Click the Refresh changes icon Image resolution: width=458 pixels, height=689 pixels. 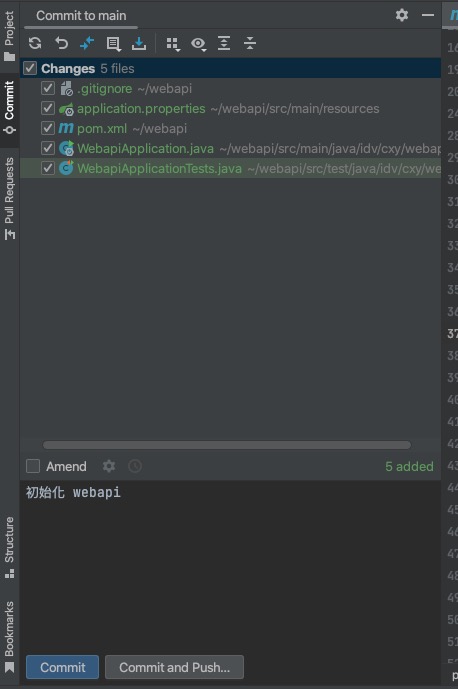[35, 44]
